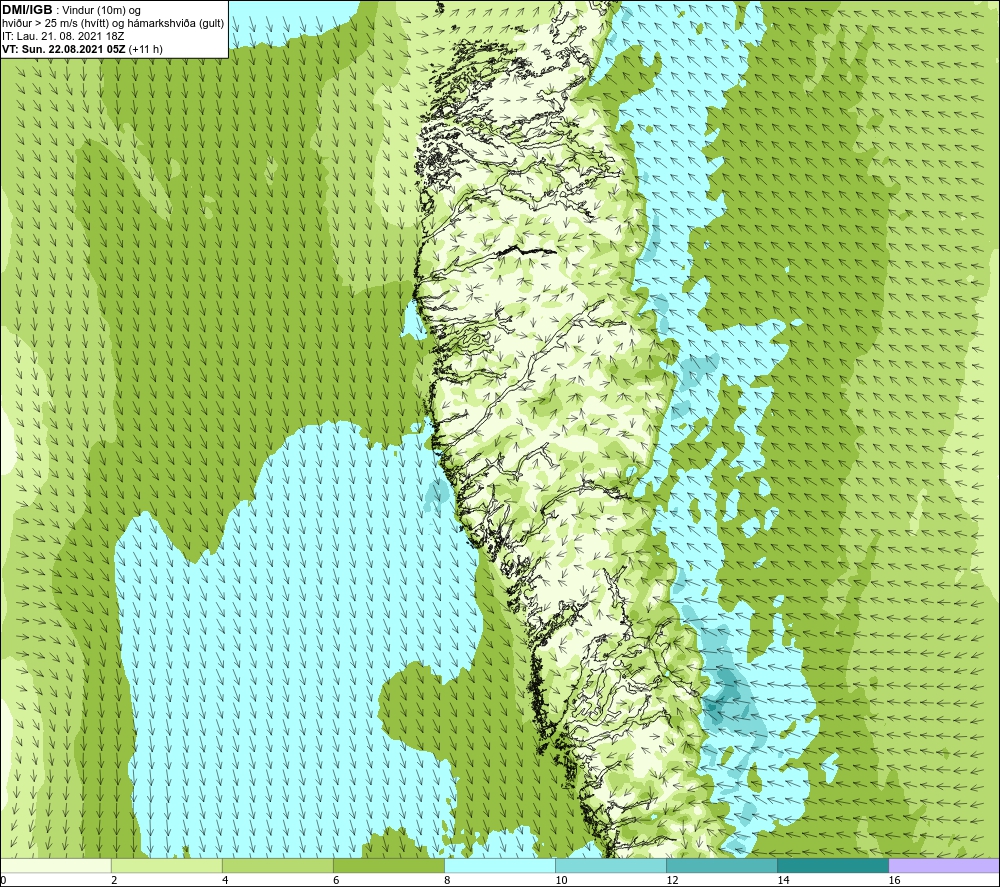Click the scale label '14'
Screen dimensions: 1000x887
coord(783,881)
